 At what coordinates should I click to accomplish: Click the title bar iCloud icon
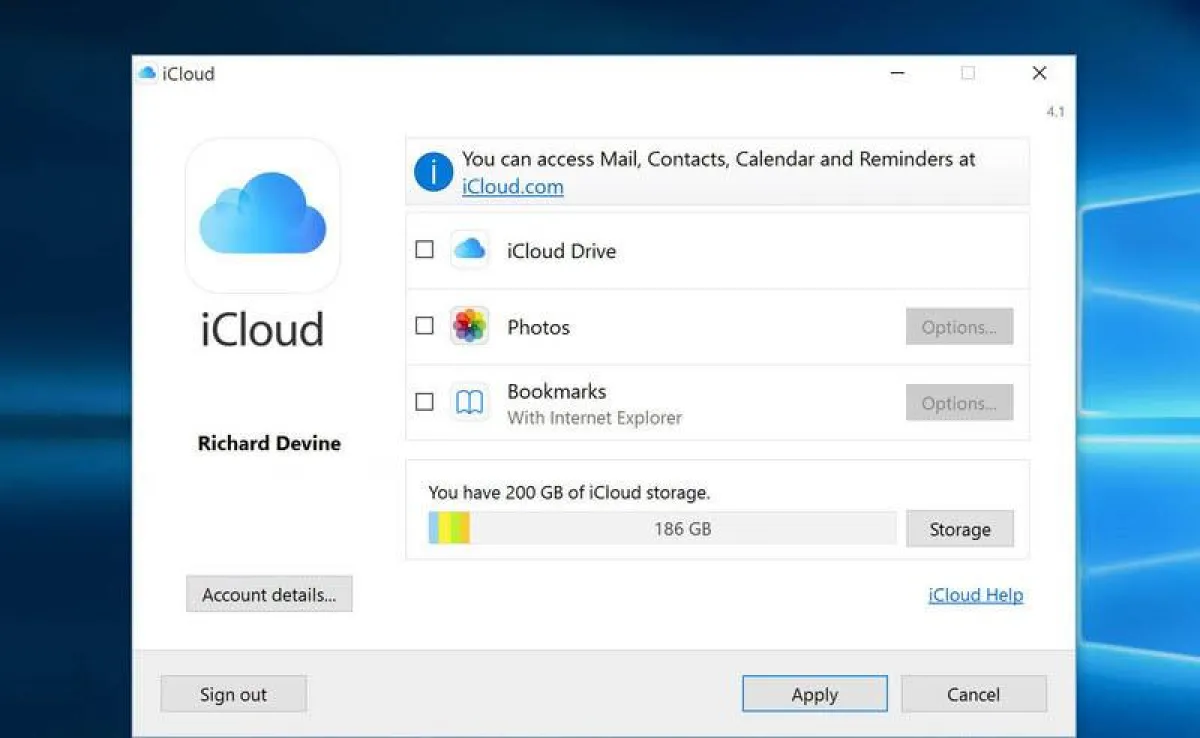point(148,73)
